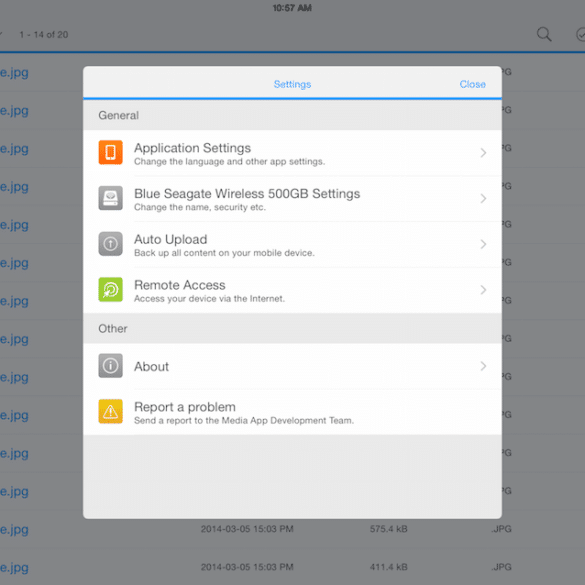Click the 'Change the language and other app settings.' text
585x585 pixels.
pyautogui.click(x=229, y=162)
